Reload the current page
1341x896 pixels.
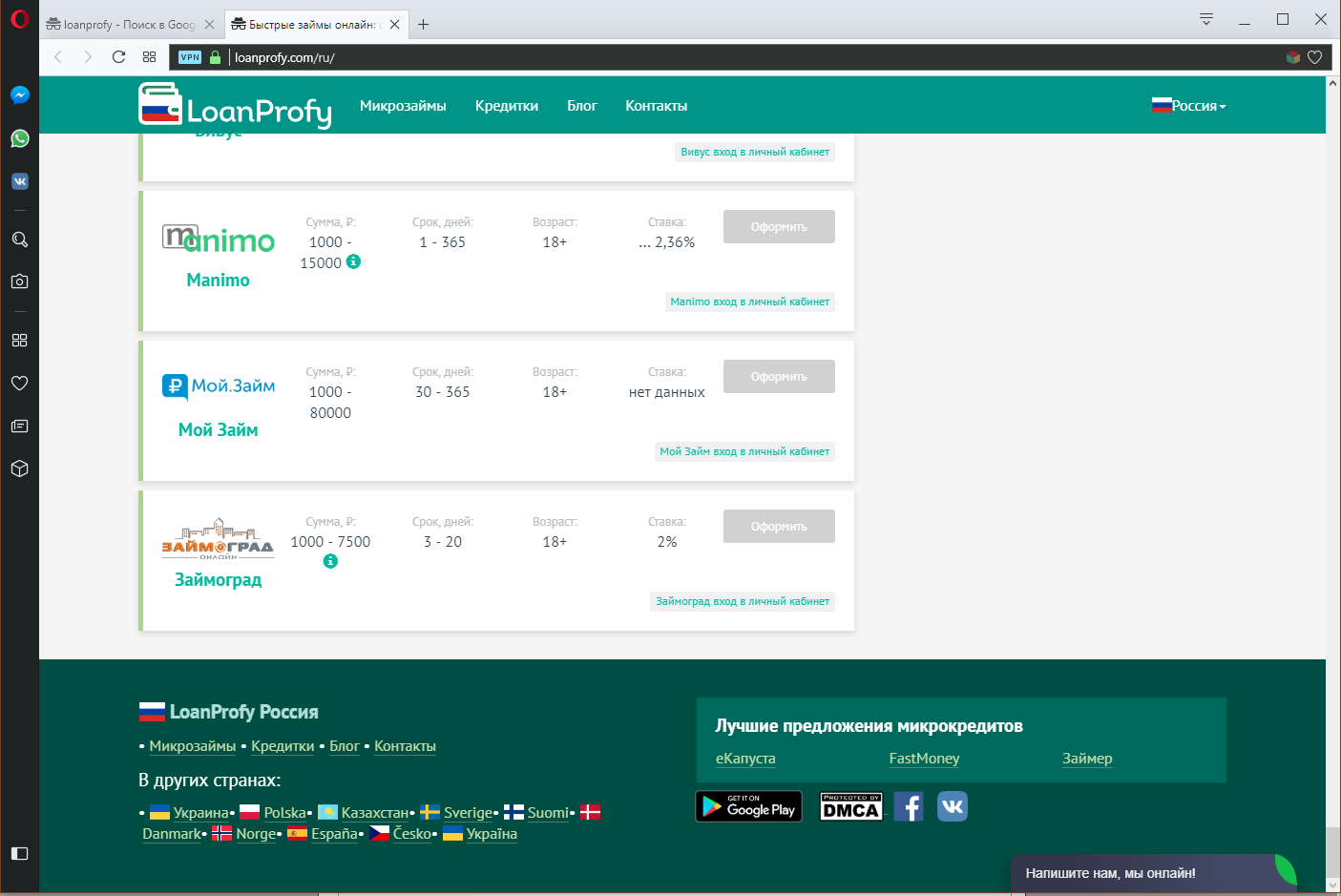click(x=118, y=57)
